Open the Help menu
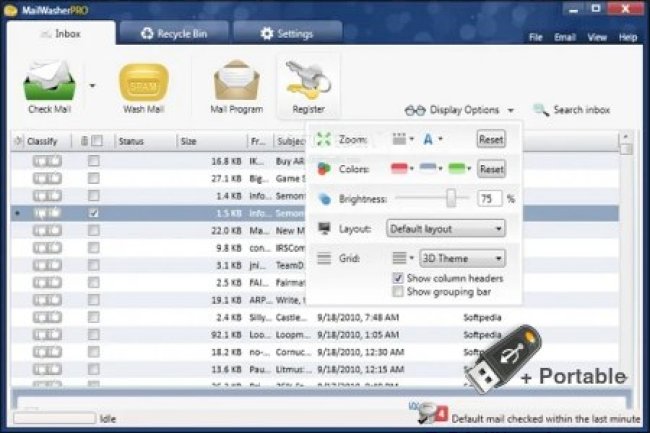This screenshot has height=433, width=650. pos(628,37)
